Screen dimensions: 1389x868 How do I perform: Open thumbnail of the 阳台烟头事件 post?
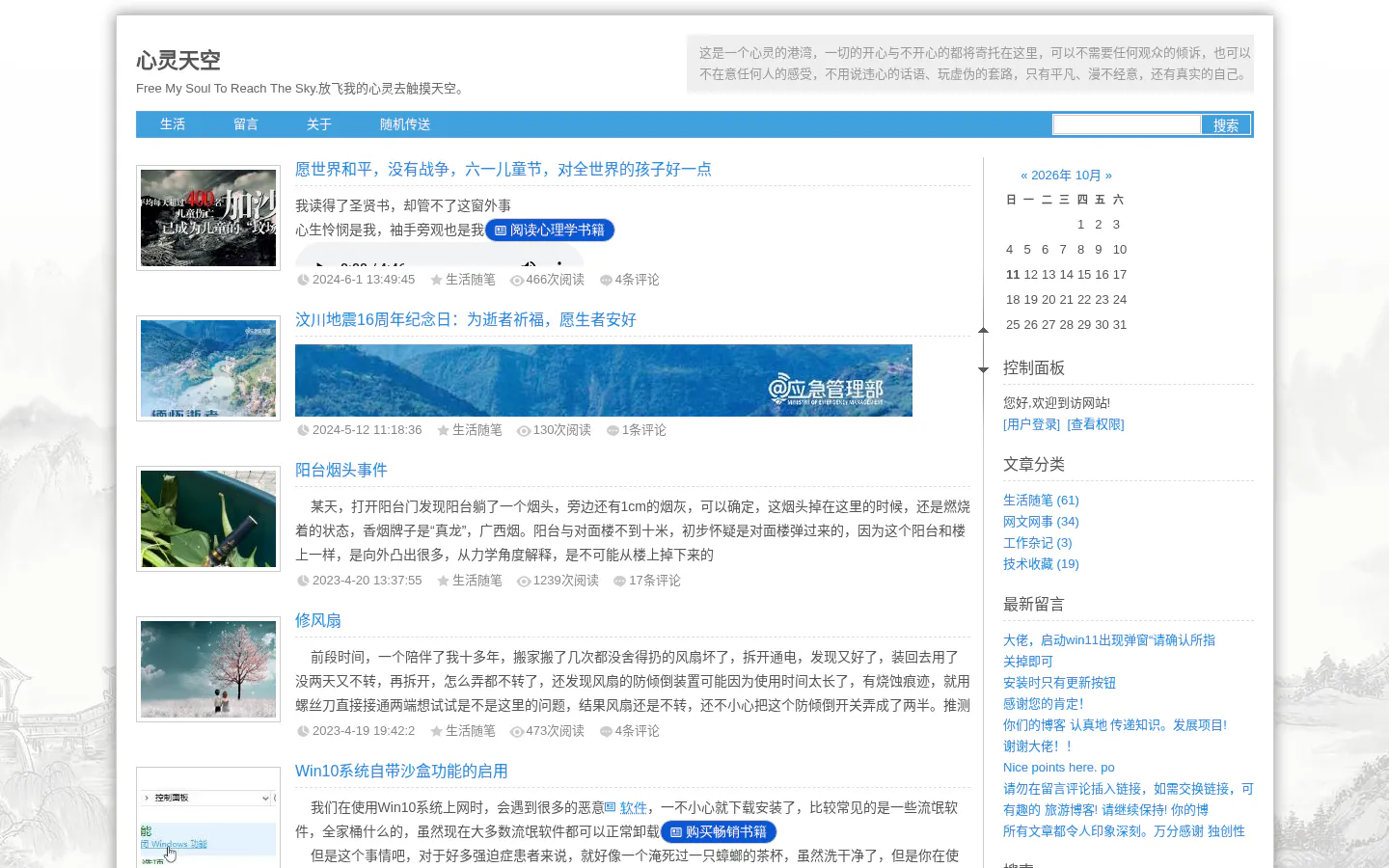[x=208, y=519]
